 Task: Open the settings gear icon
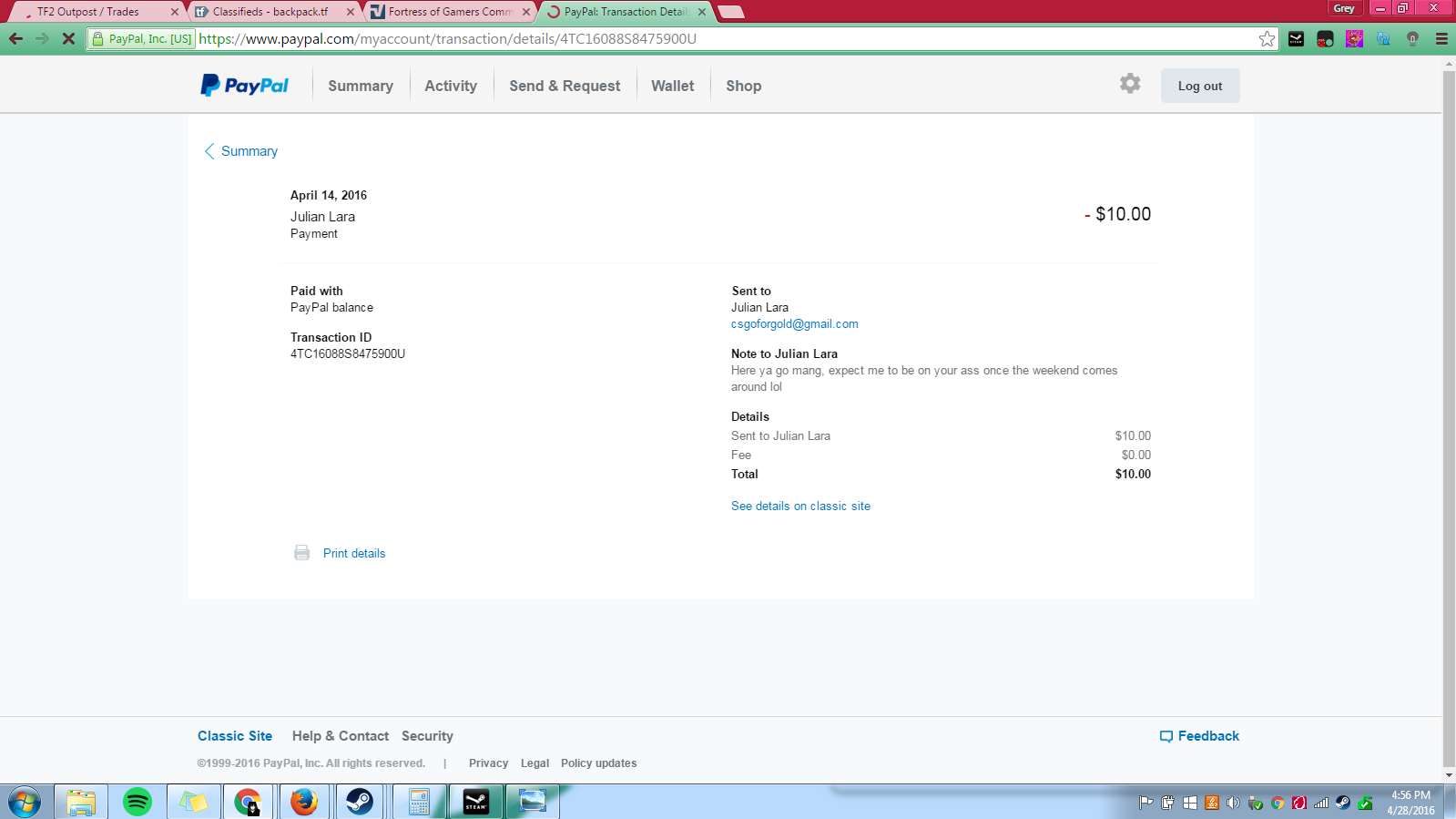click(1130, 84)
